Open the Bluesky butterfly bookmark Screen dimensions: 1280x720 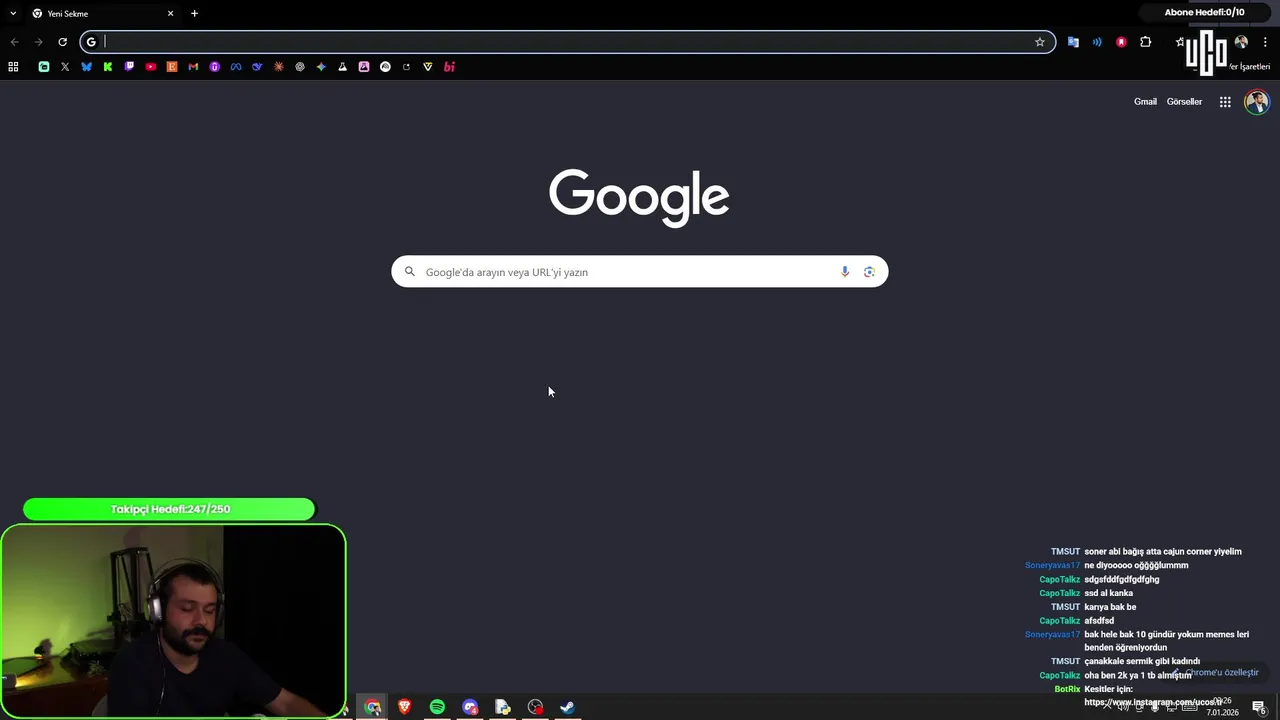[x=86, y=67]
